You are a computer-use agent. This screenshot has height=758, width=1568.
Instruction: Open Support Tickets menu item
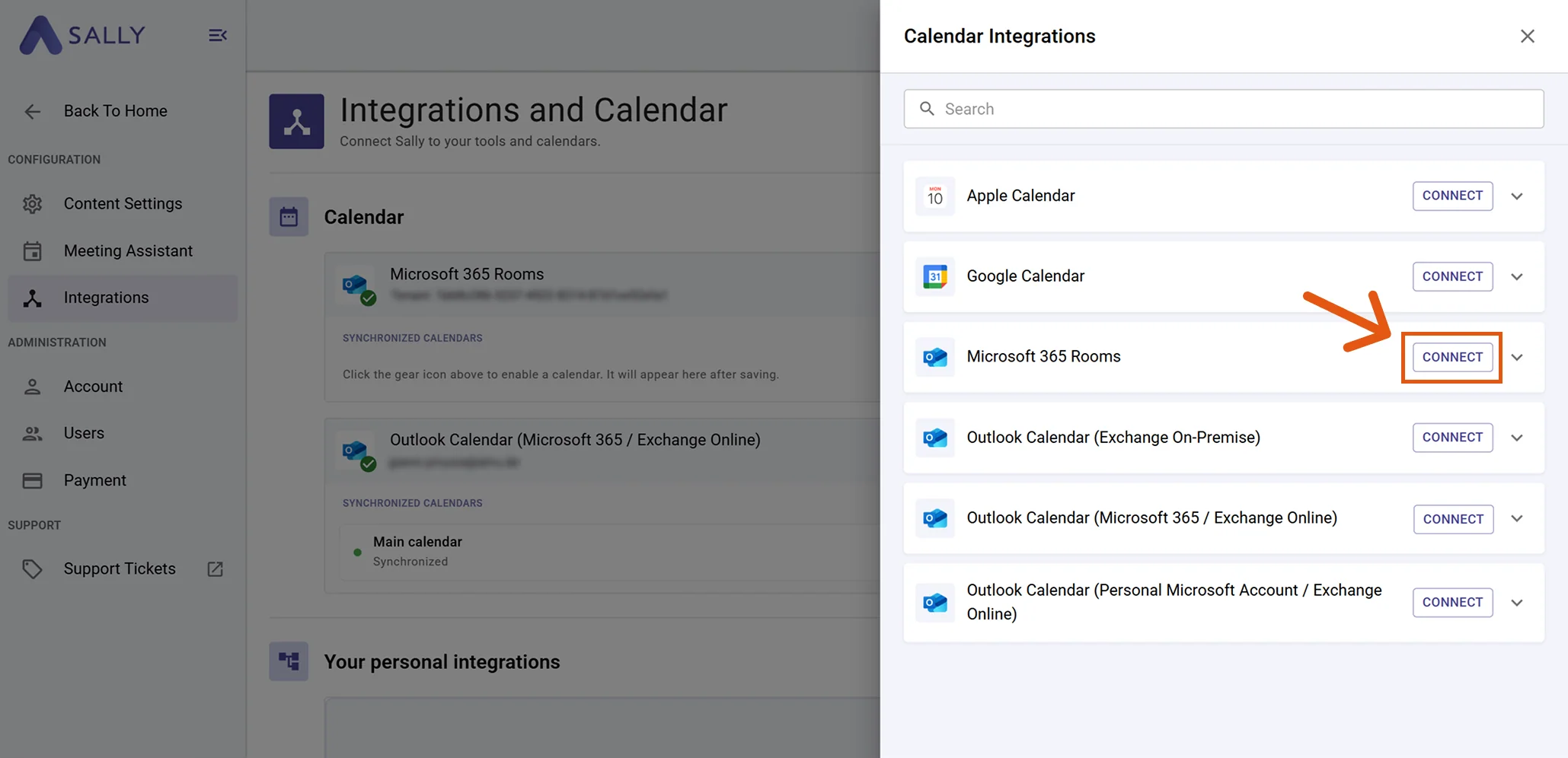[123, 568]
